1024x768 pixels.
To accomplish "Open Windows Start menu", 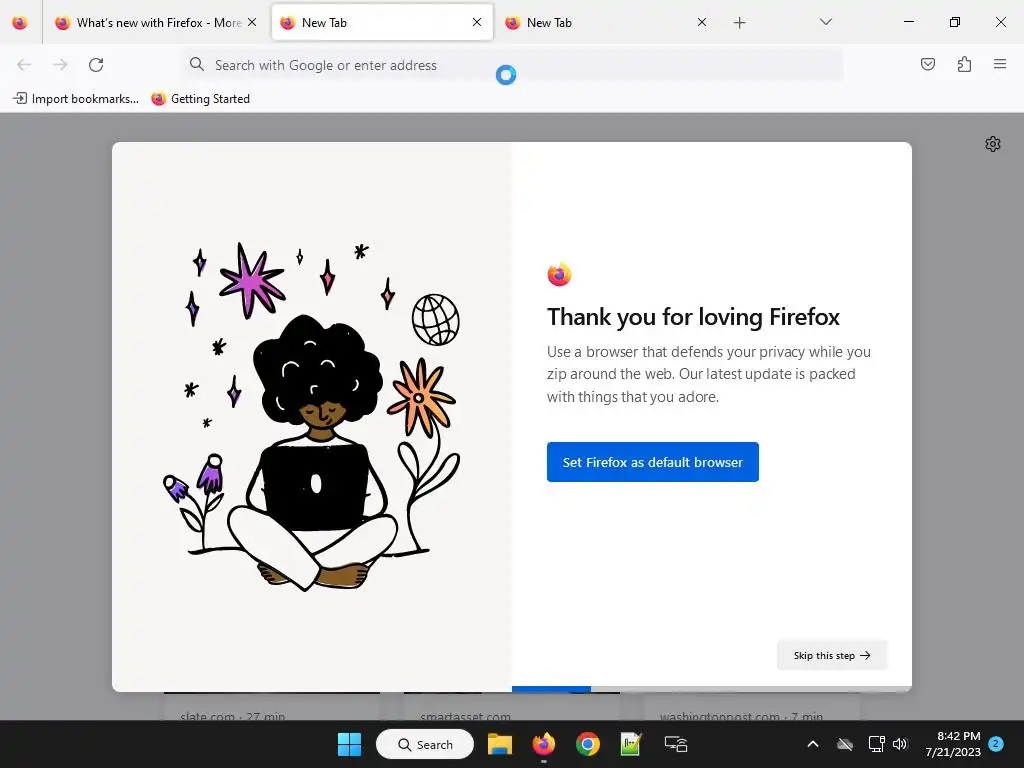I will click(x=349, y=744).
